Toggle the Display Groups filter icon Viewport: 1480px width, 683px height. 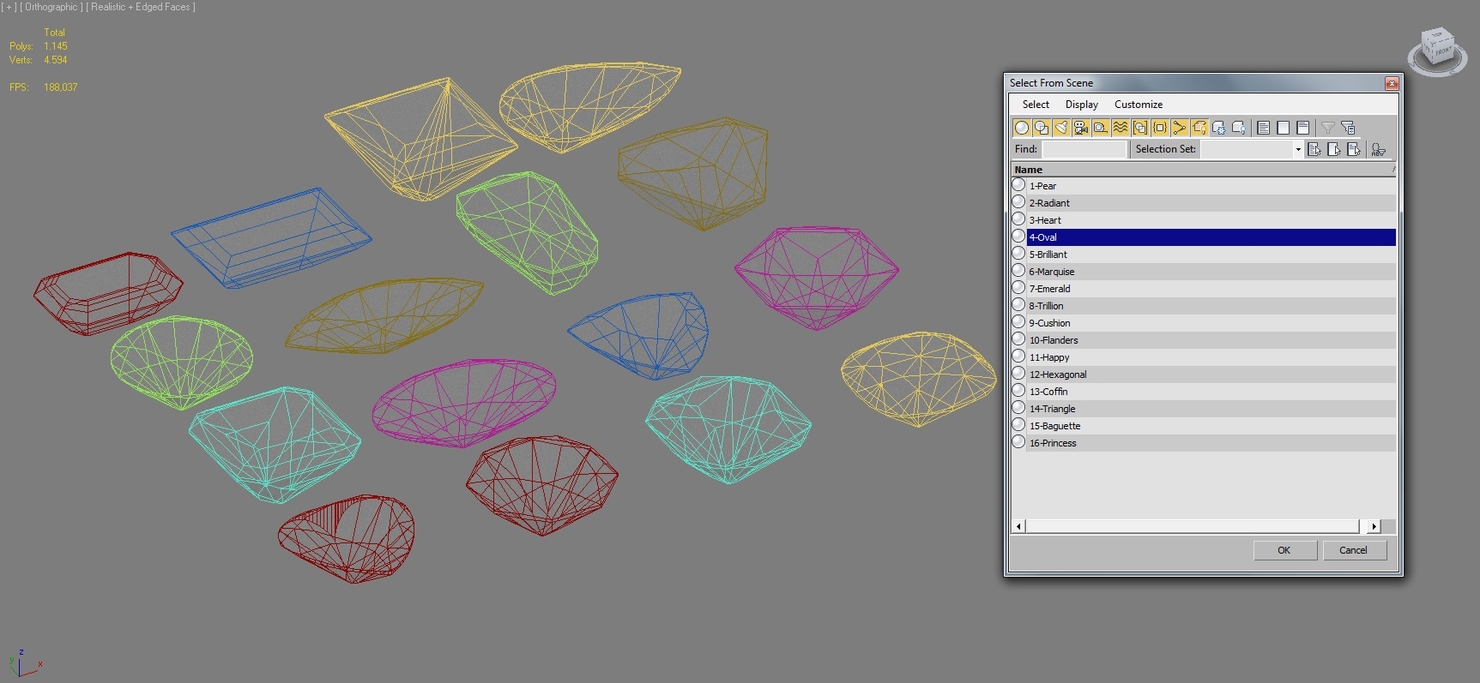(x=1141, y=127)
